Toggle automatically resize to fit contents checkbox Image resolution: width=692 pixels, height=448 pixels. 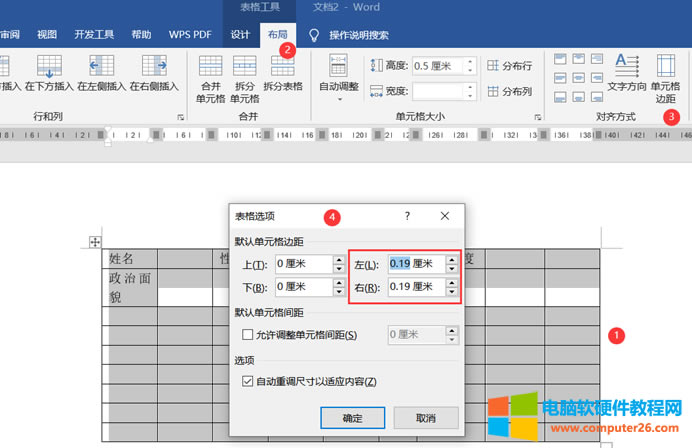(x=249, y=381)
